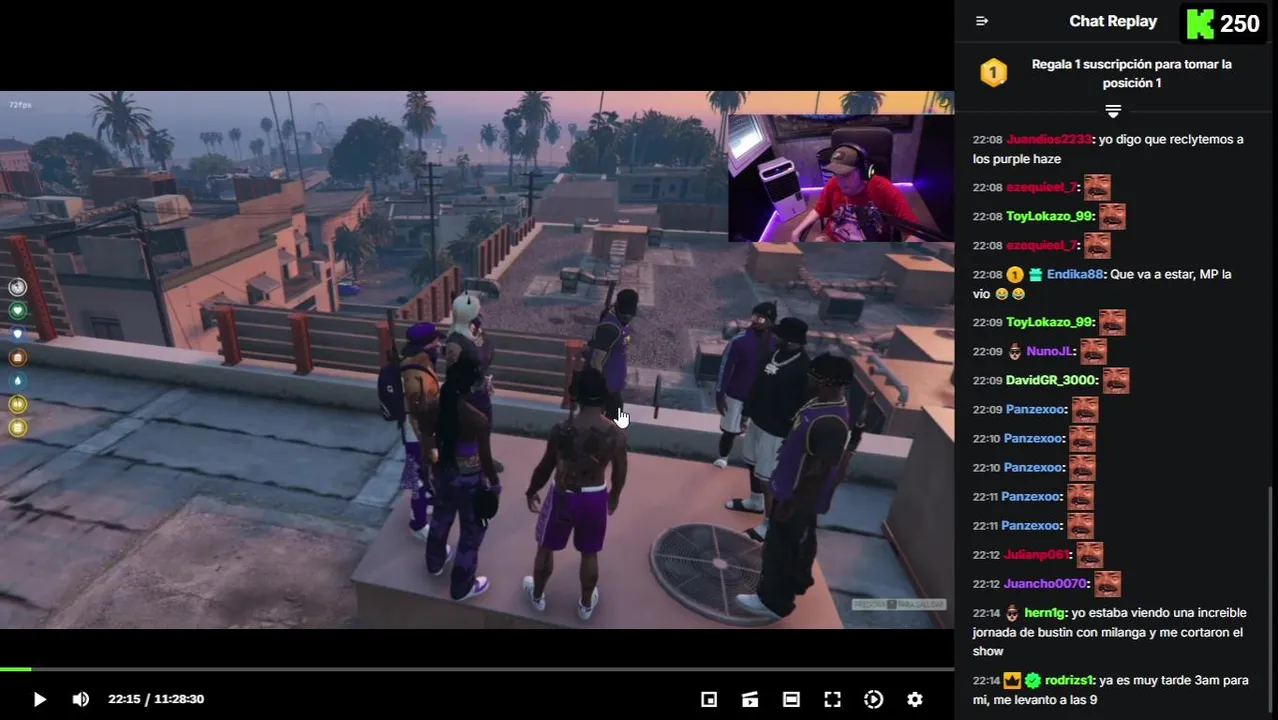Viewport: 1278px width, 720px height.
Task: Click the green Kick 250 badge
Action: tap(1223, 23)
